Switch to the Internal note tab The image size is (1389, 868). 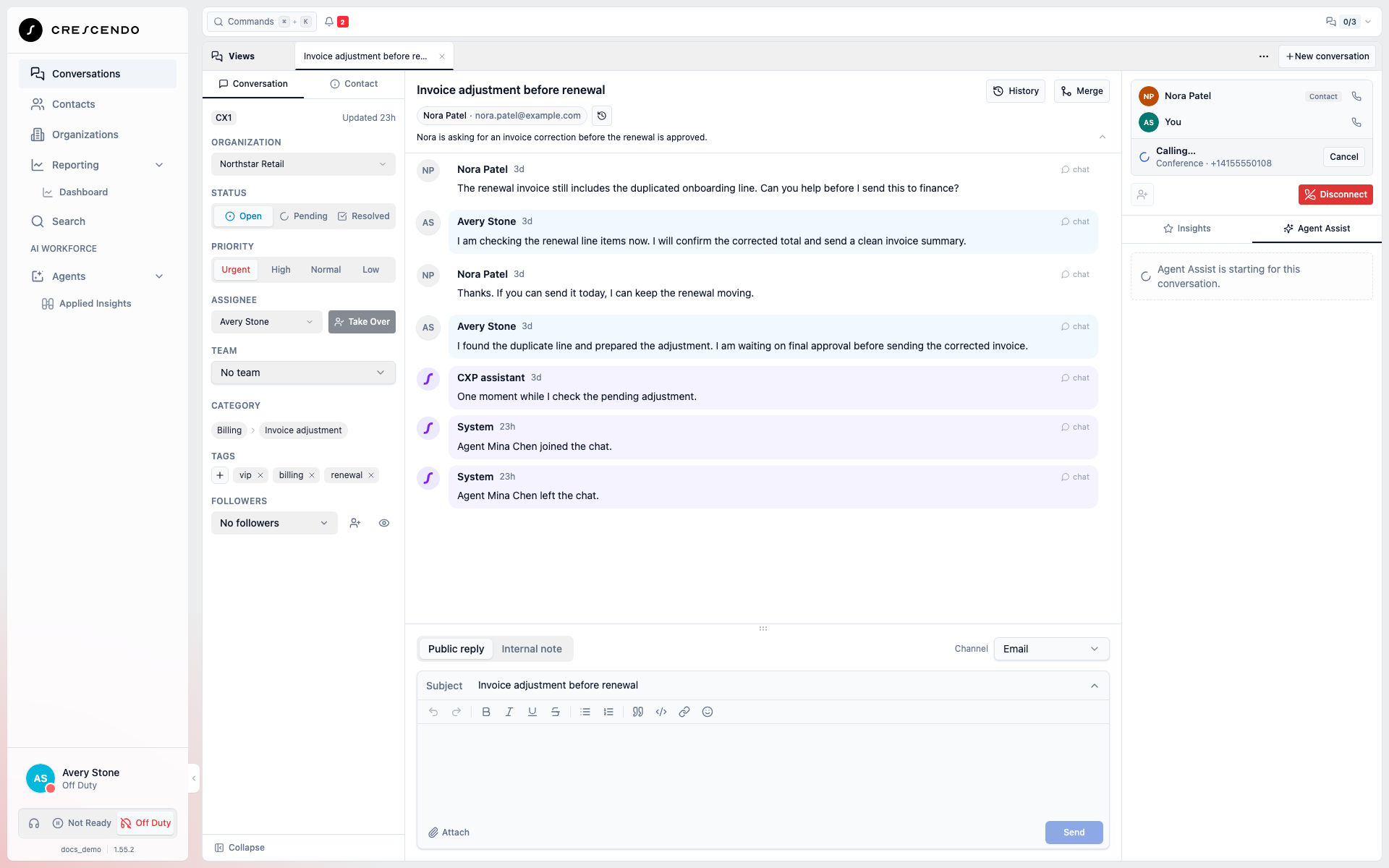pos(532,649)
